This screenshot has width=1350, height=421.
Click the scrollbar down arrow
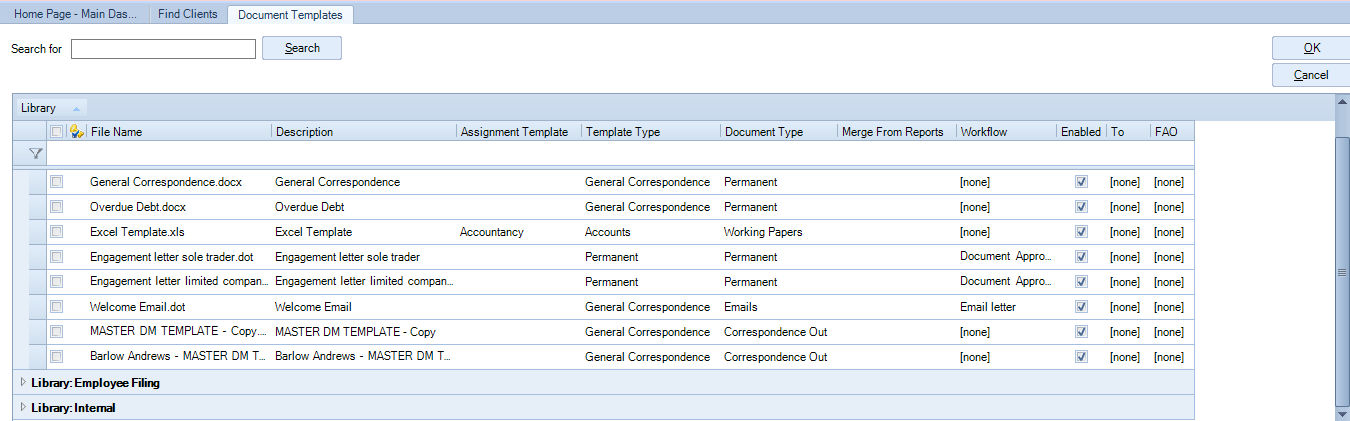[1342, 412]
